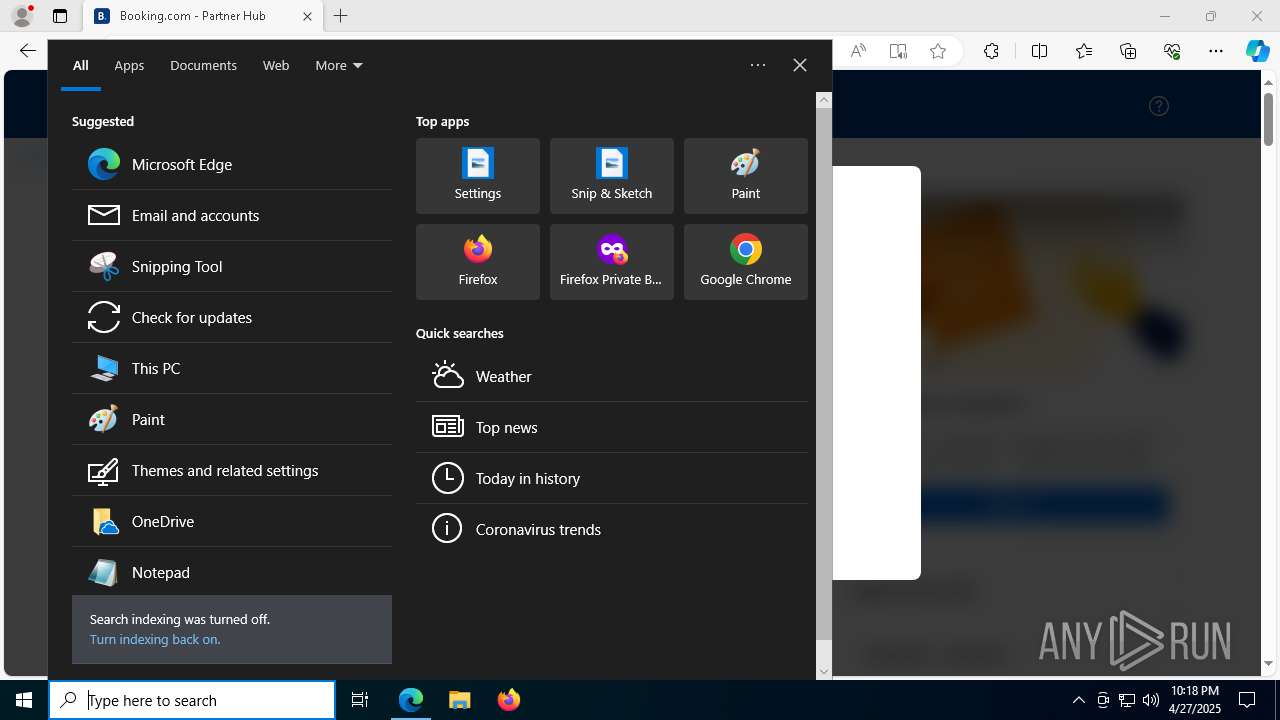This screenshot has height=720, width=1280.
Task: Open Edge profile icon
Action: pyautogui.click(x=22, y=16)
